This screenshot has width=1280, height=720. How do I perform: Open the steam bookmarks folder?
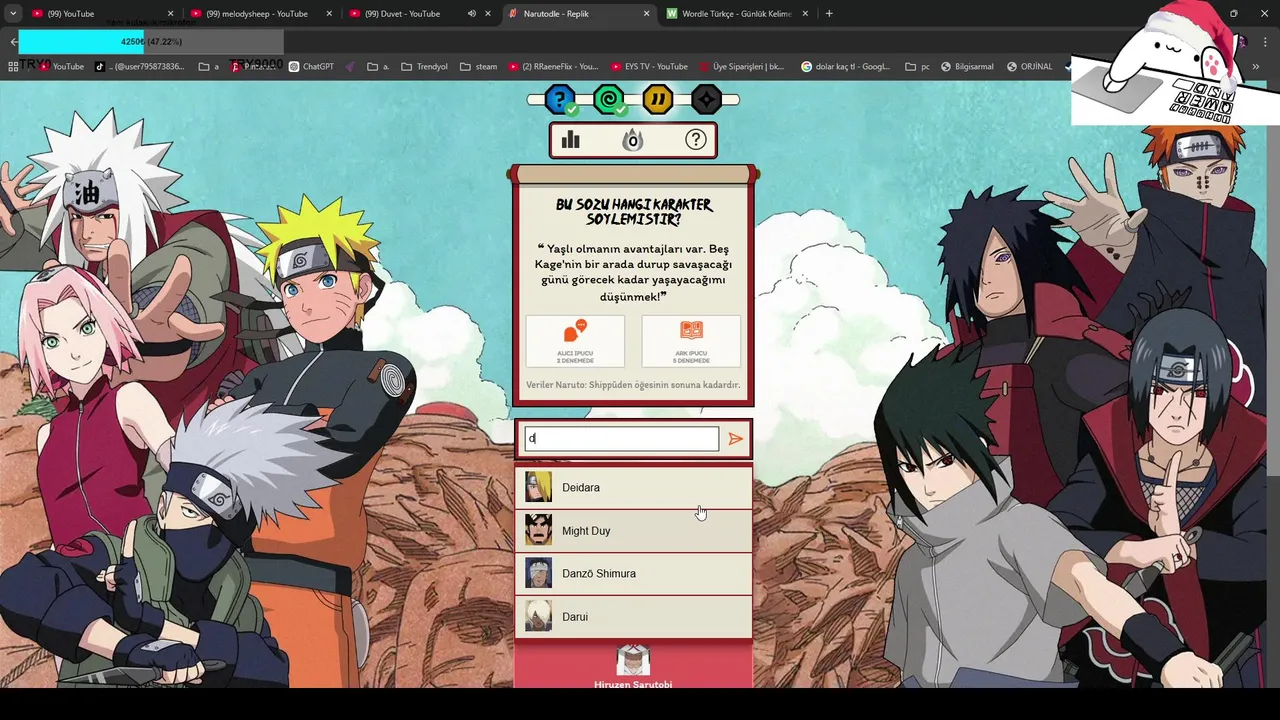pyautogui.click(x=478, y=67)
